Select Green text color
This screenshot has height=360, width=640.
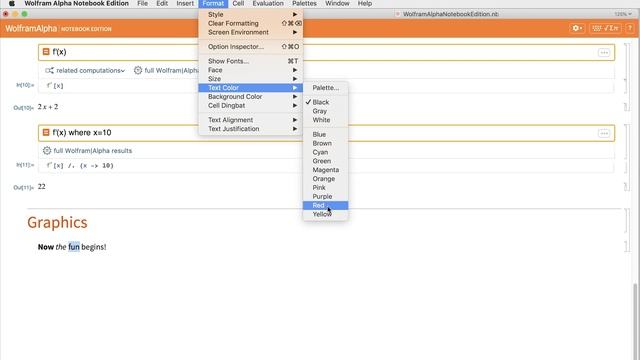point(325,161)
